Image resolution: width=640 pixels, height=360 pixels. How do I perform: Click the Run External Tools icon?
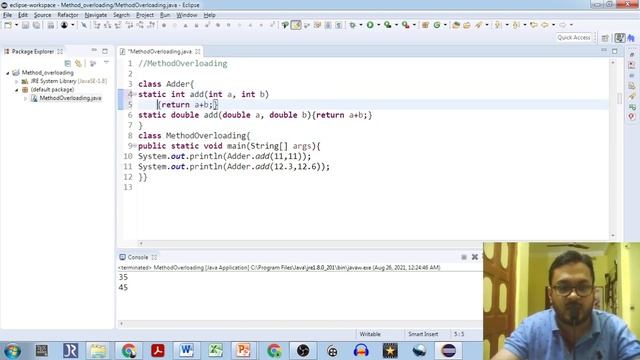pyautogui.click(x=405, y=25)
